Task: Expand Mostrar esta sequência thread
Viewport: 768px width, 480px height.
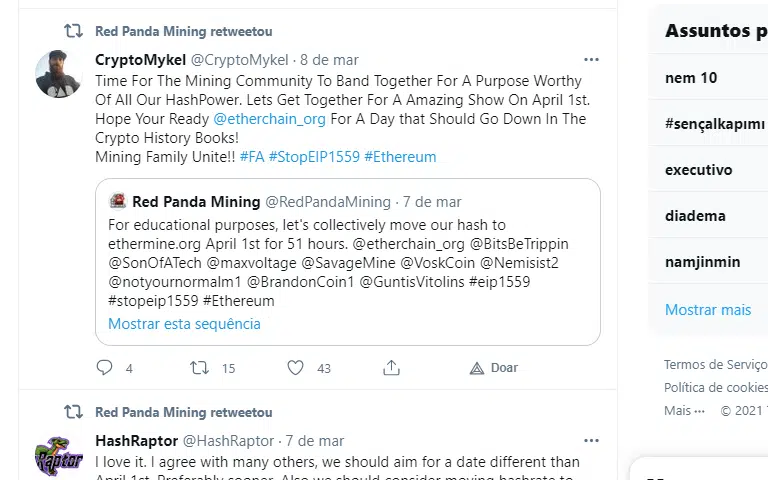Action: pos(184,324)
